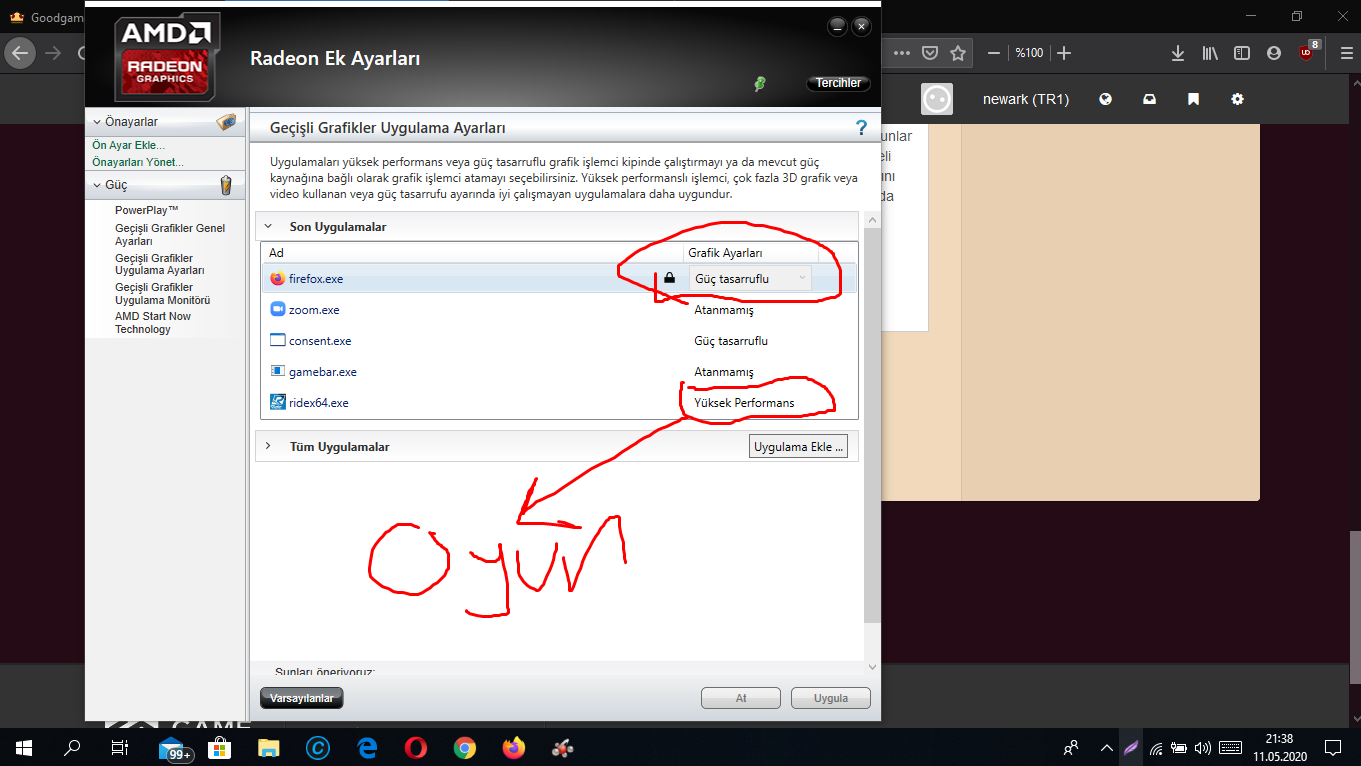Open page actions three-dots in Firefox

point(902,53)
